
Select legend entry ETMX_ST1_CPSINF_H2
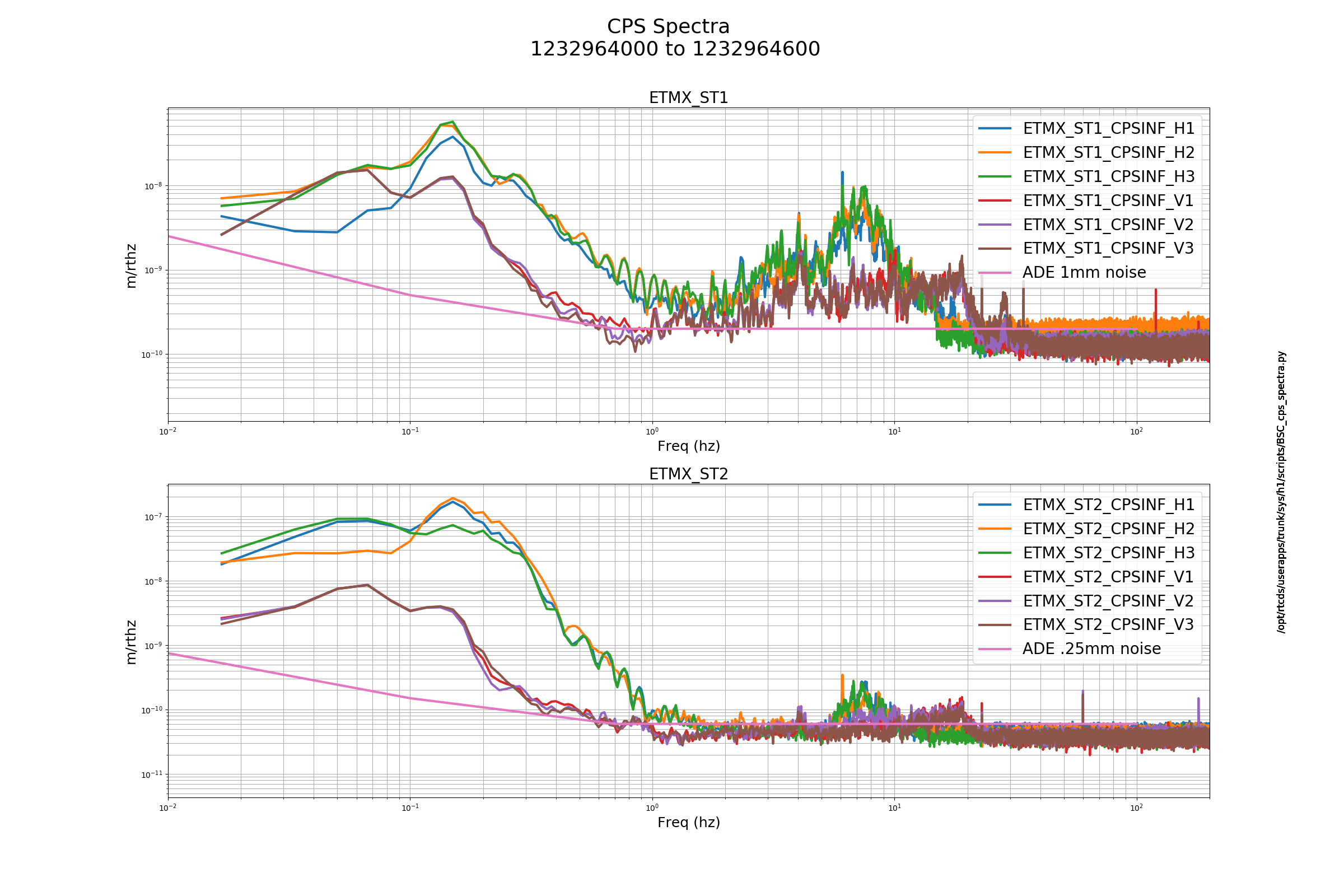(x=1109, y=152)
